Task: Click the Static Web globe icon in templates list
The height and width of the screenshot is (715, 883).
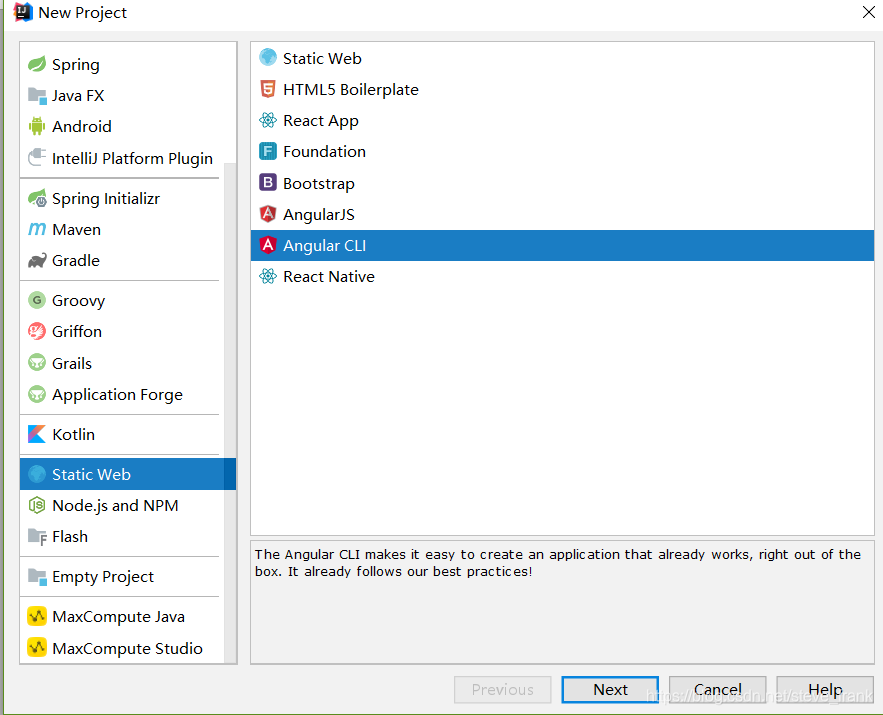Action: pyautogui.click(x=268, y=58)
